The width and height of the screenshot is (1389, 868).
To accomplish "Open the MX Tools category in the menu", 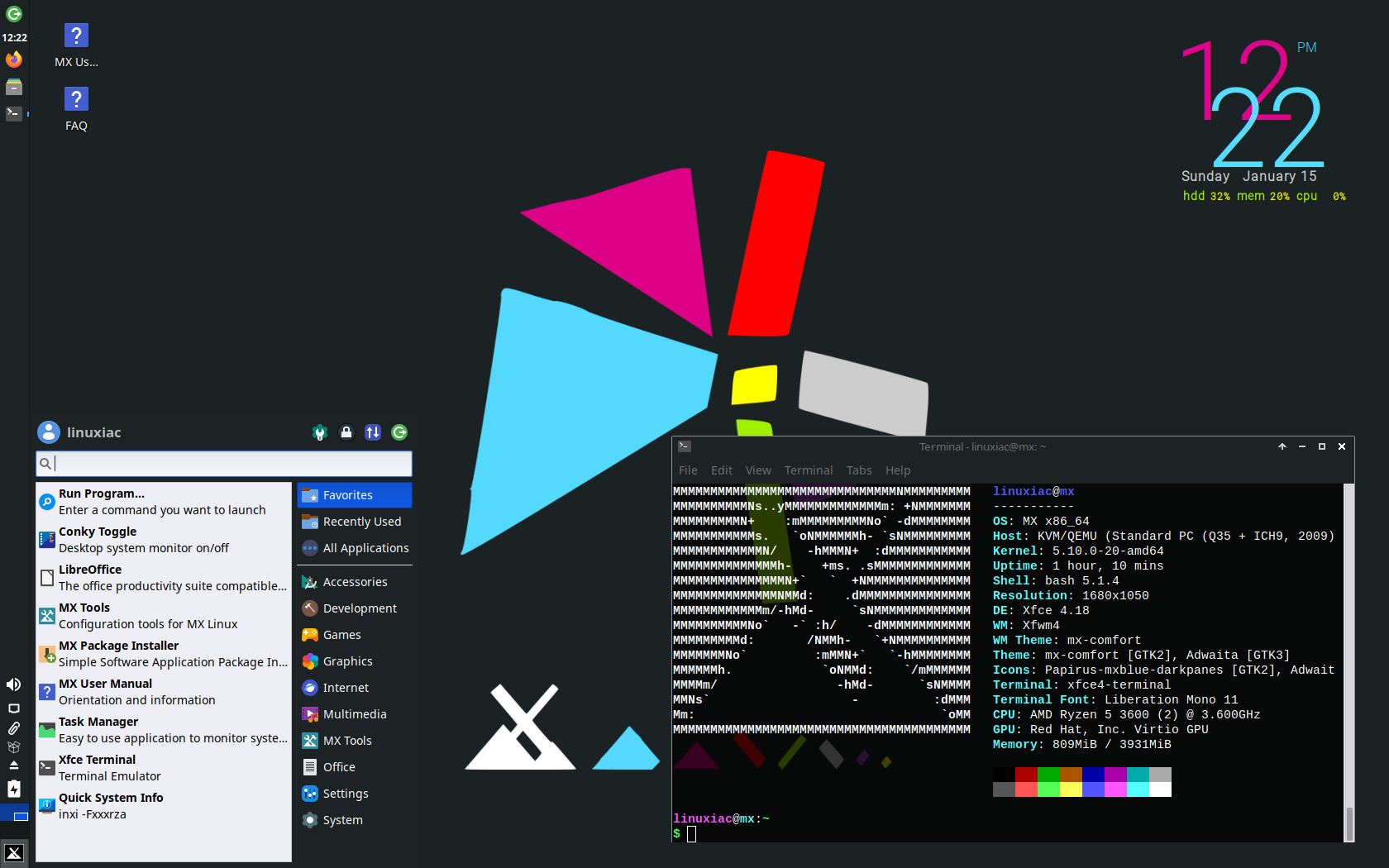I will 355,741.
